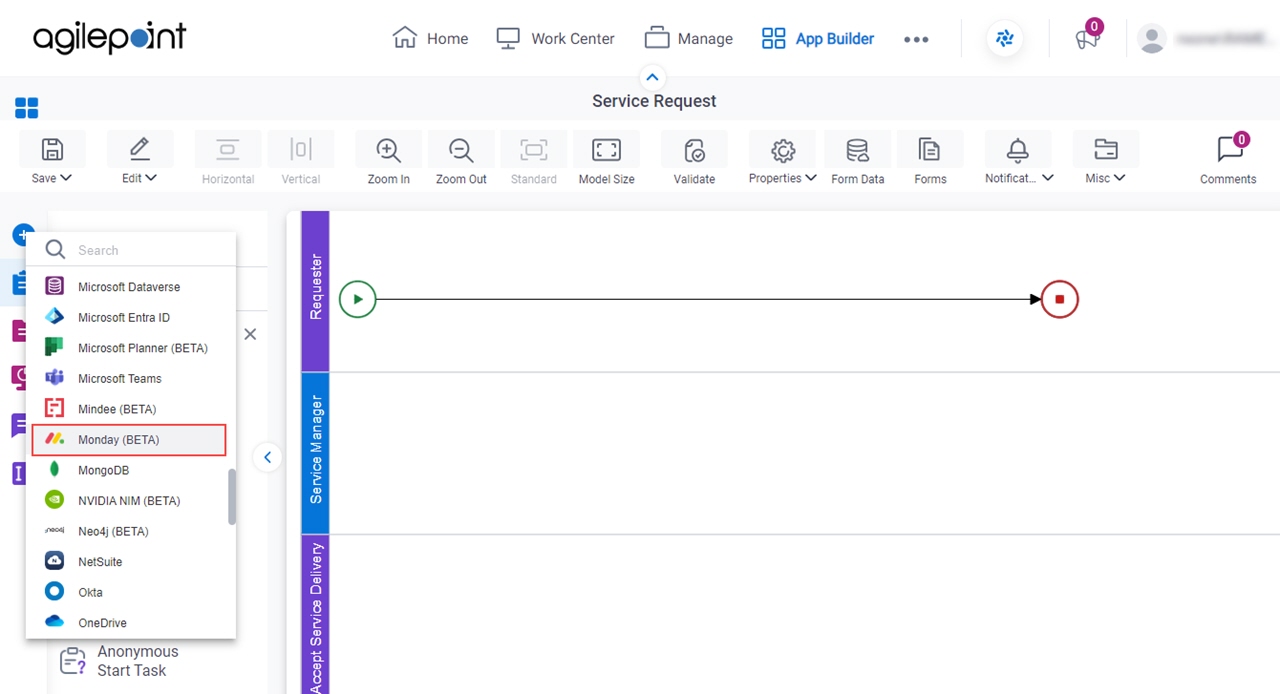Collapse the side panel left chevron
Image resolution: width=1280 pixels, height=694 pixels.
(x=267, y=457)
